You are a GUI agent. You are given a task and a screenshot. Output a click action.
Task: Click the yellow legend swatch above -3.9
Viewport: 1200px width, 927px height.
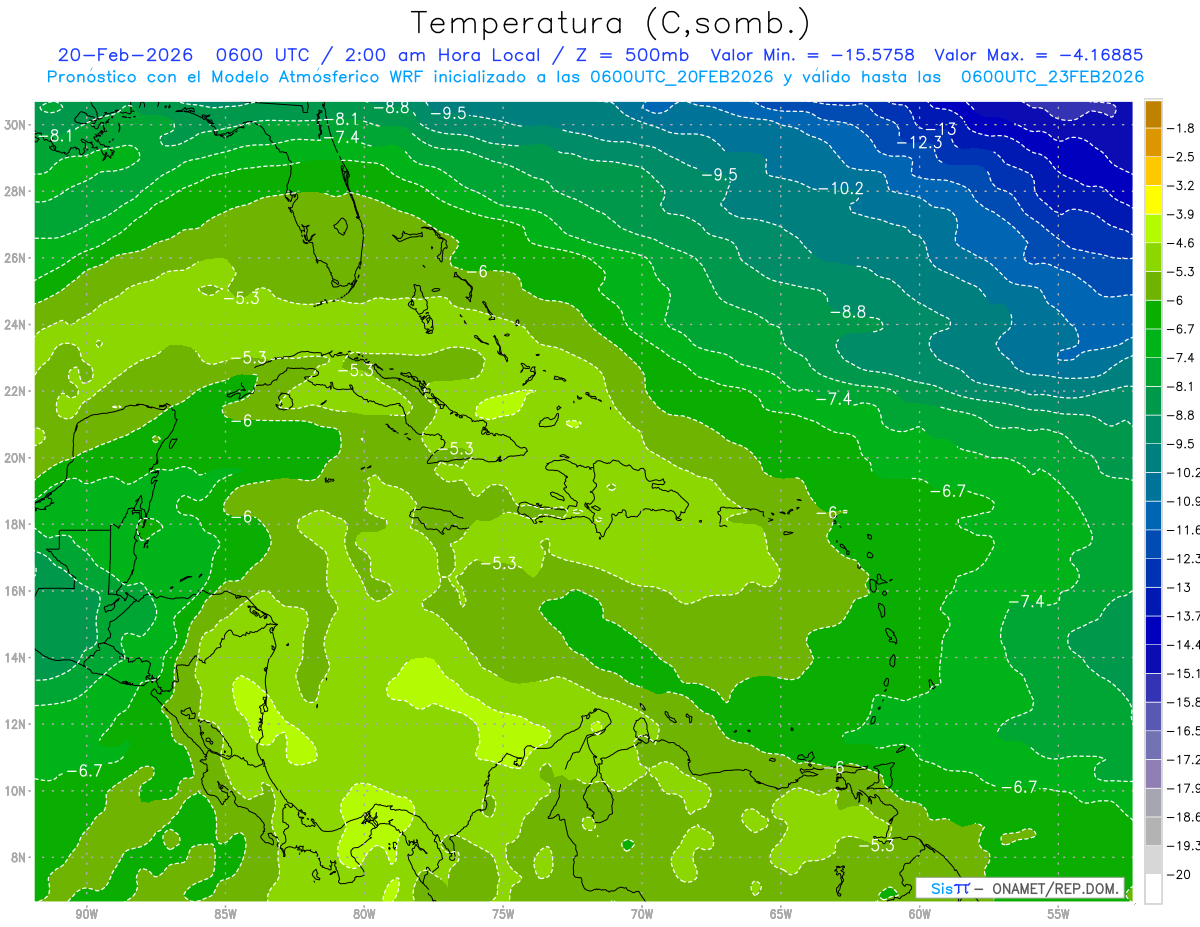tap(1153, 200)
